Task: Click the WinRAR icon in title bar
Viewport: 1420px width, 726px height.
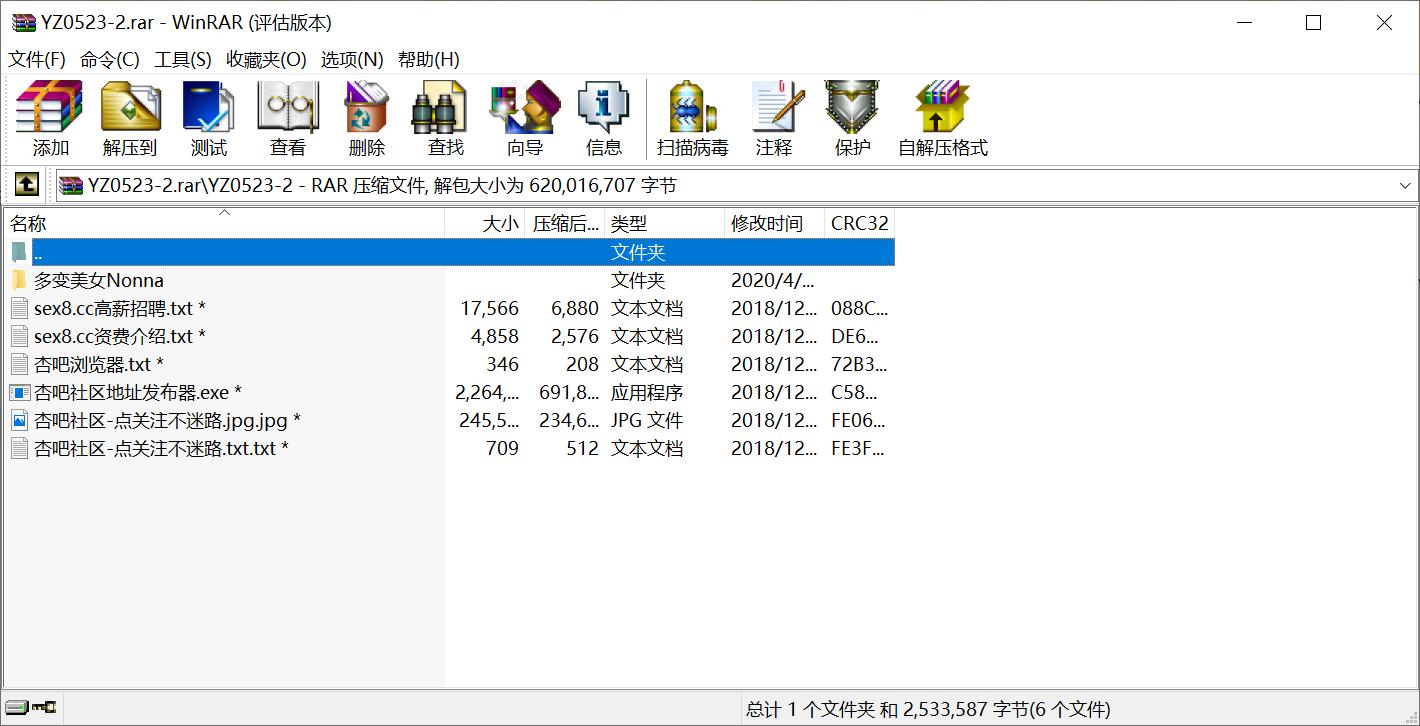Action: tap(23, 22)
